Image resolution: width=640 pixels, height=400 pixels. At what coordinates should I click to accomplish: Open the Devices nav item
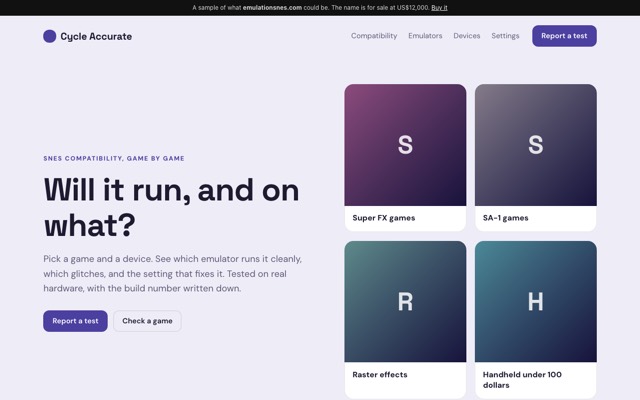click(x=467, y=36)
